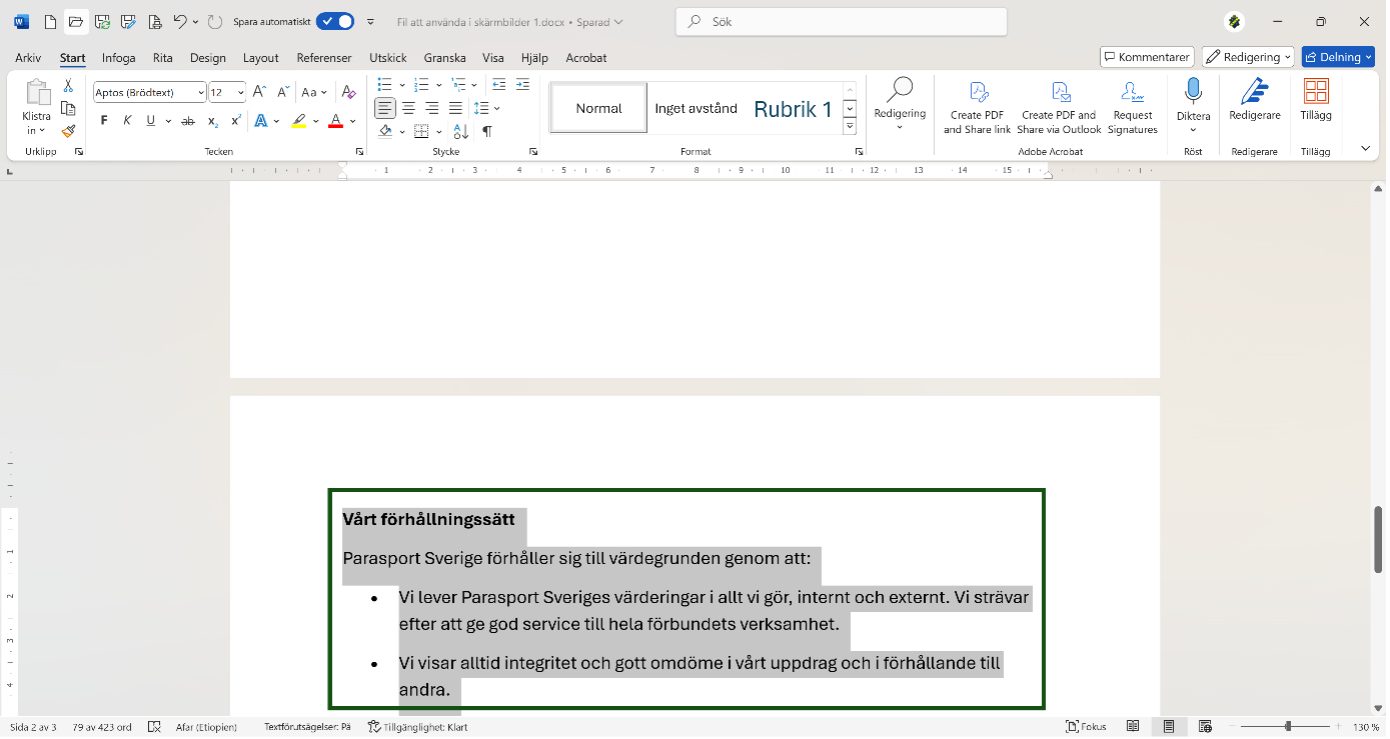Image resolution: width=1390 pixels, height=739 pixels.
Task: Open the font name dropdown Aptos (Brödtext)
Action: click(x=201, y=92)
